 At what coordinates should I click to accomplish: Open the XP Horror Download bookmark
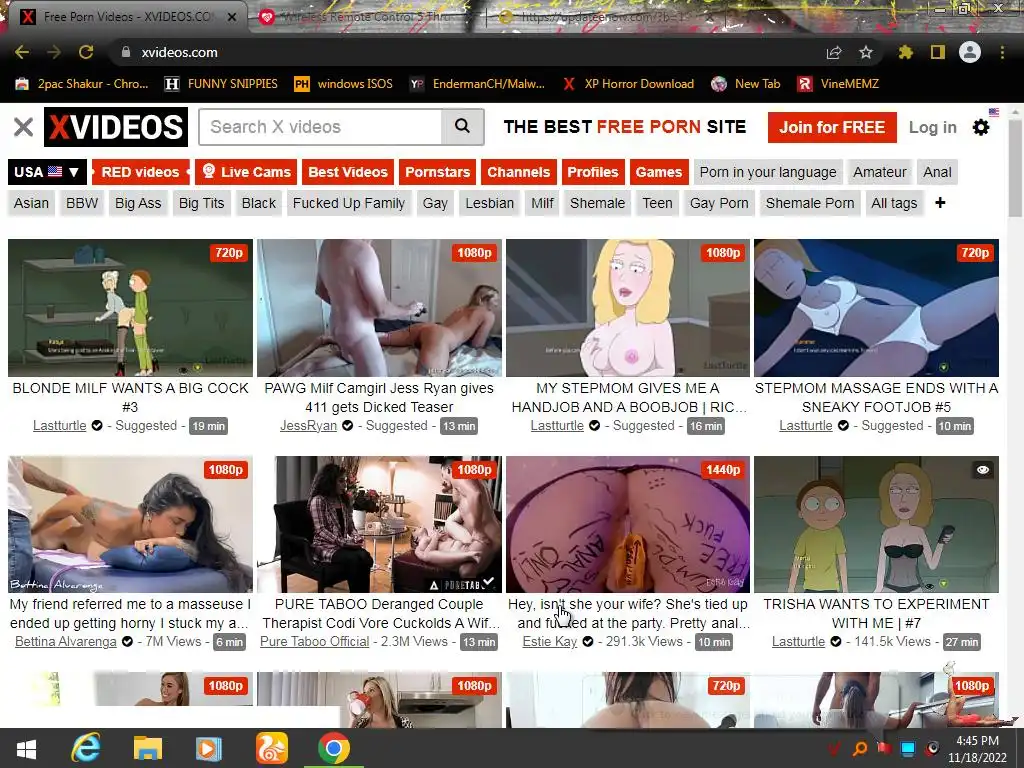(x=628, y=84)
